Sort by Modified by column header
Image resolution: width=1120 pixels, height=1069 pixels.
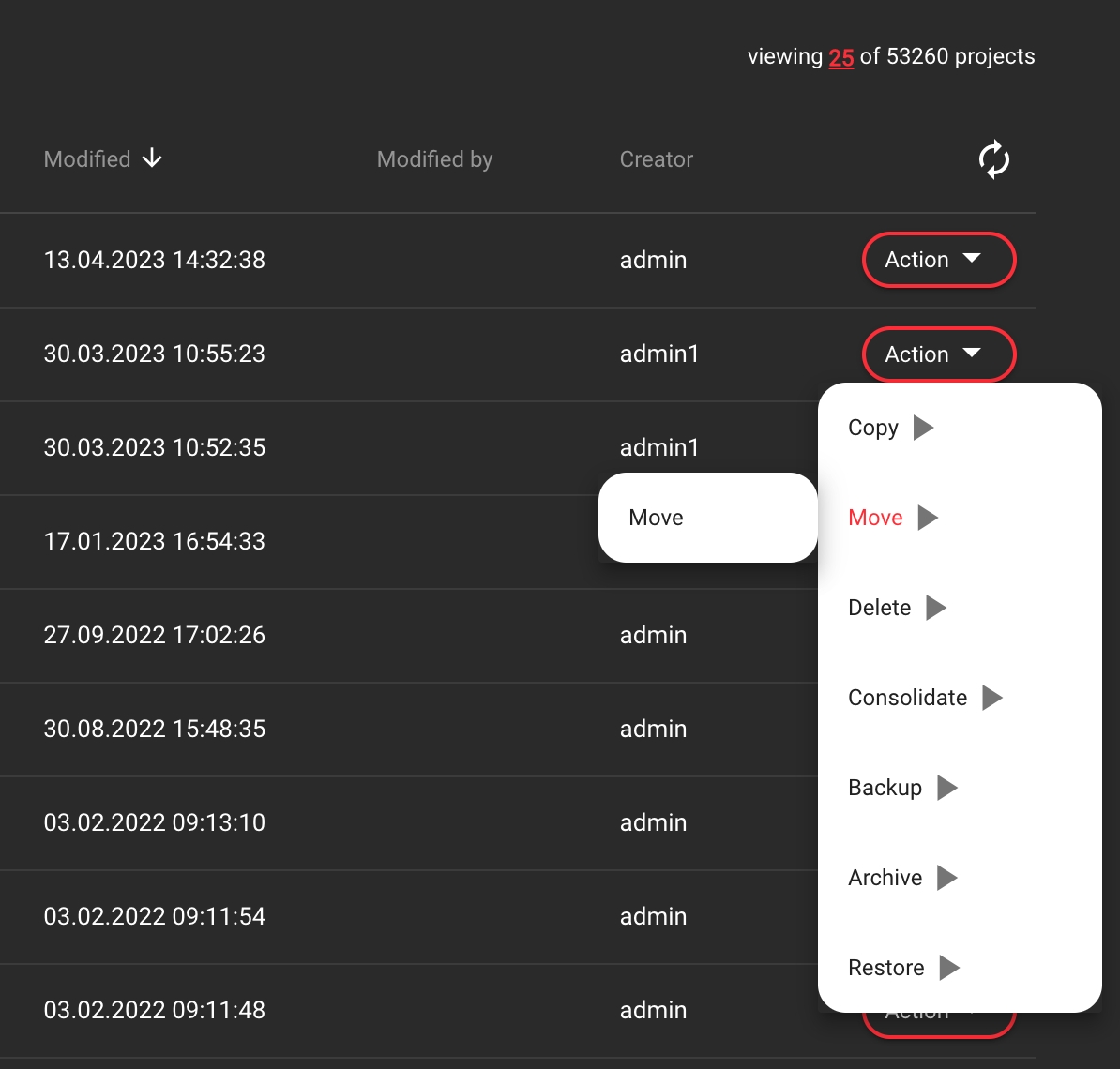pyautogui.click(x=434, y=159)
